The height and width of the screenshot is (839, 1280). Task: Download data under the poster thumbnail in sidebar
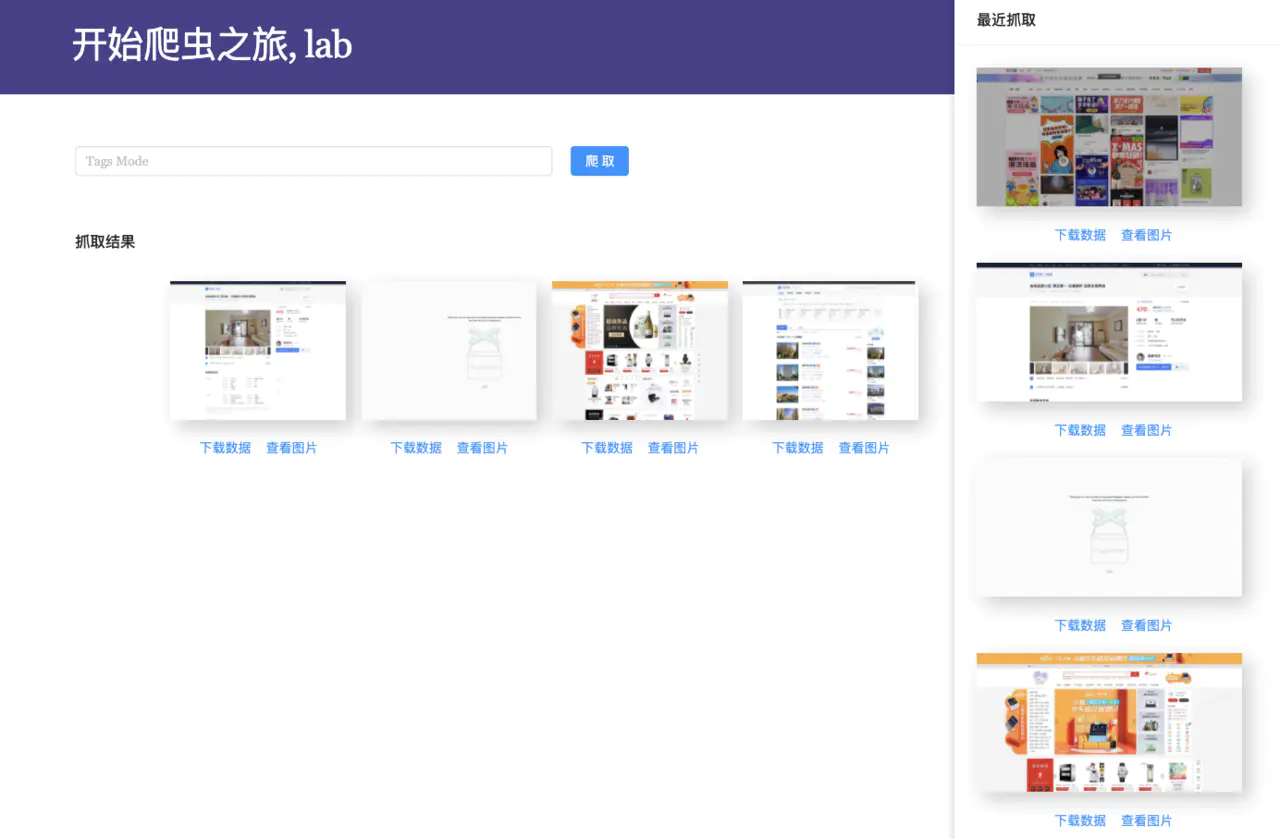tap(1080, 235)
